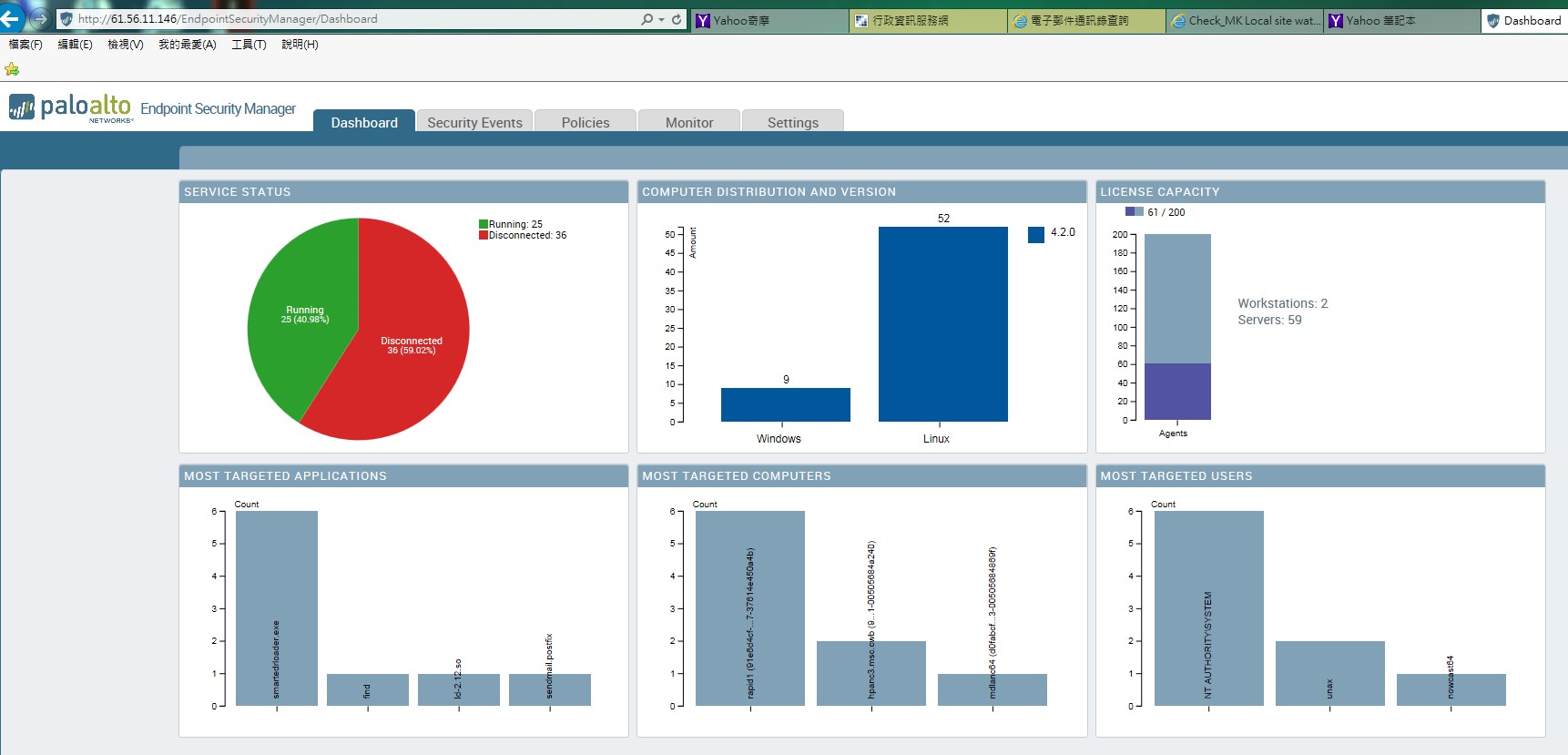Click the rapid1 targeted computer bar

tap(750, 608)
